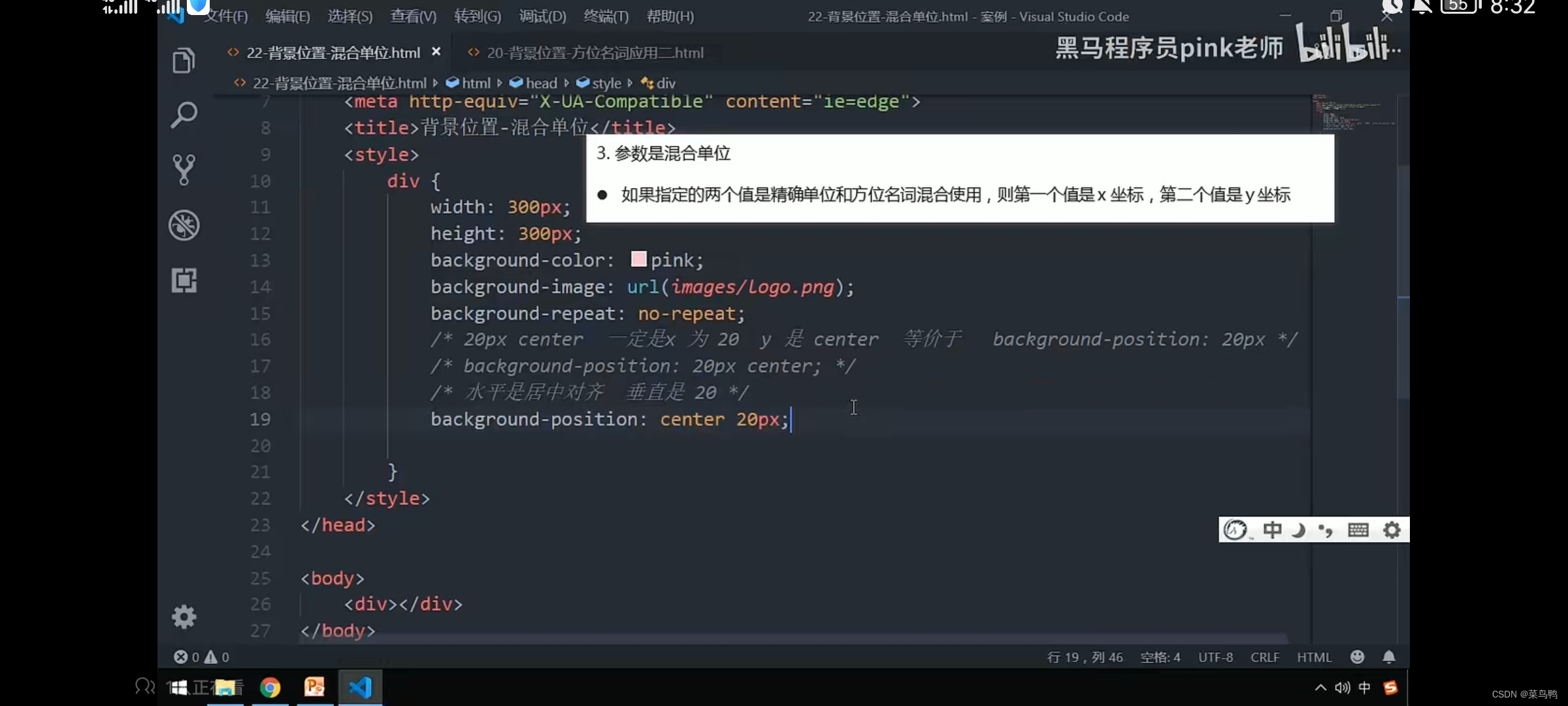
Task: Open notifications bell in status bar
Action: point(1389,657)
